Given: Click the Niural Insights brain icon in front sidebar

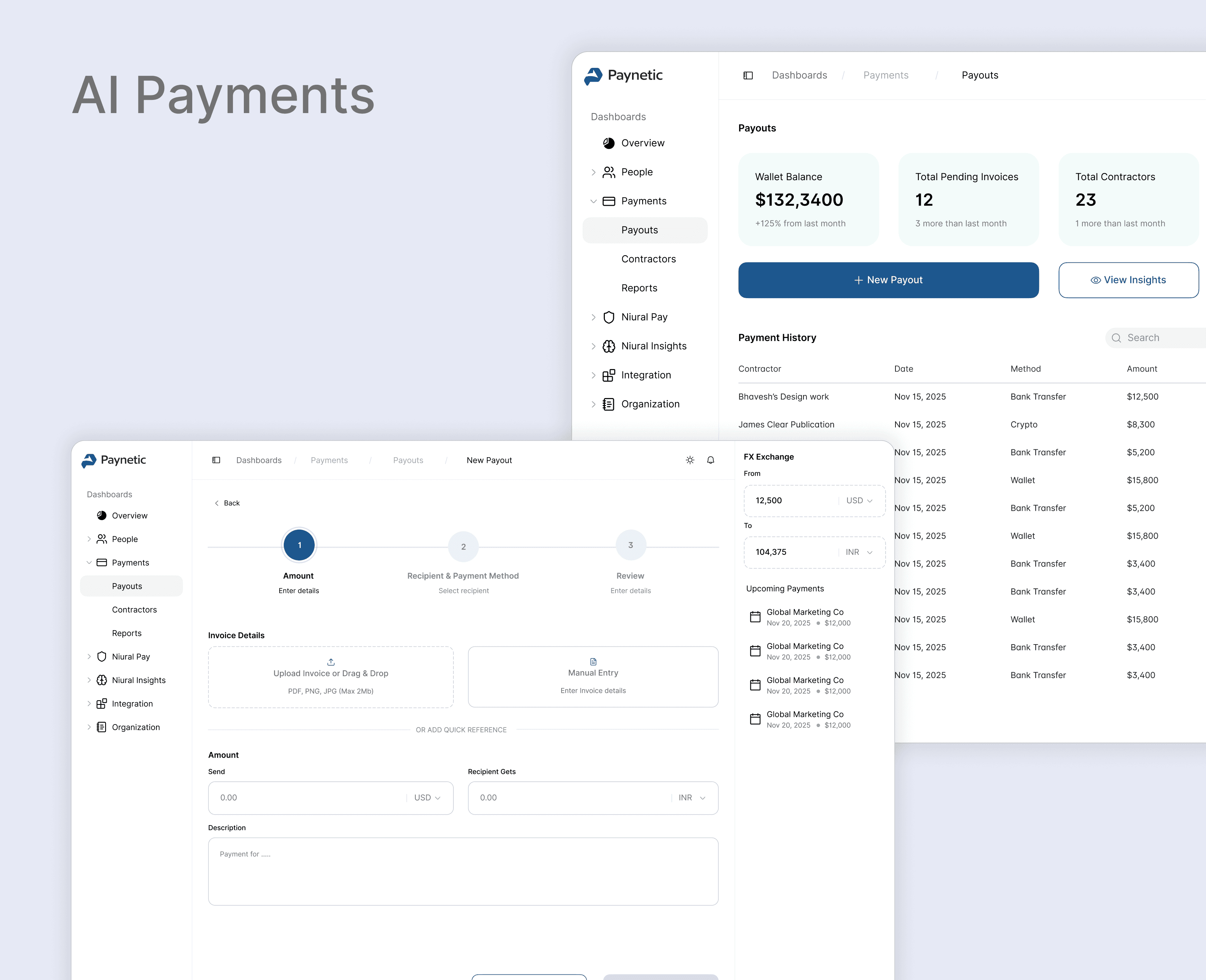Looking at the screenshot, I should (x=102, y=680).
